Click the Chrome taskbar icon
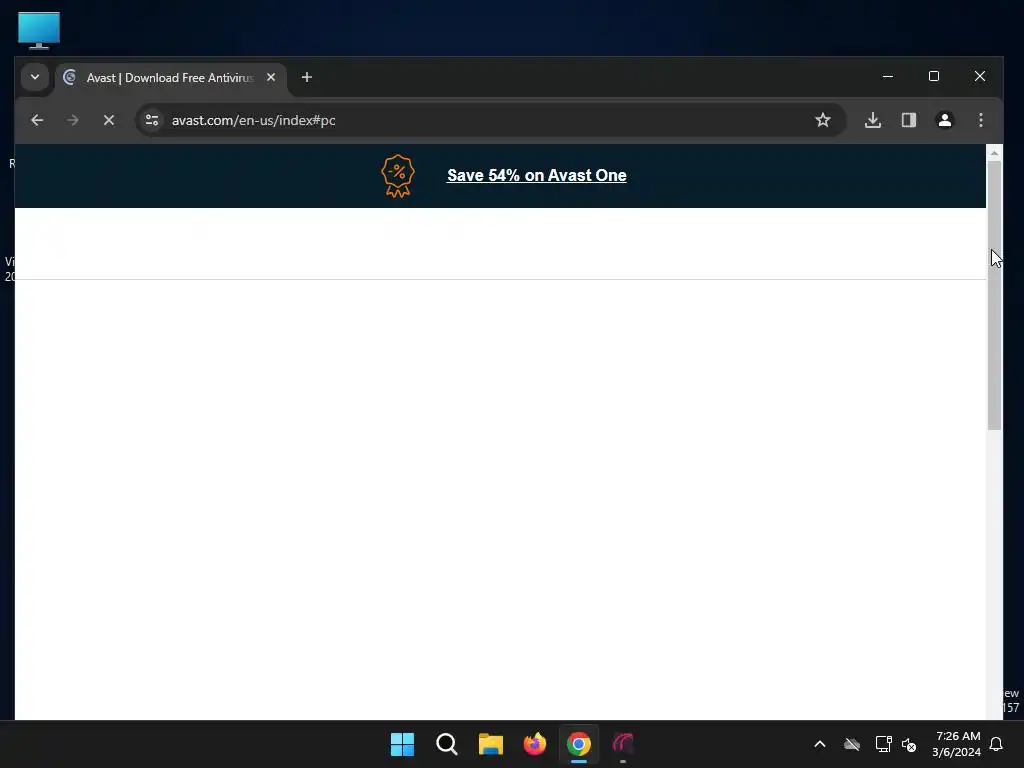The height and width of the screenshot is (768, 1024). (579, 744)
